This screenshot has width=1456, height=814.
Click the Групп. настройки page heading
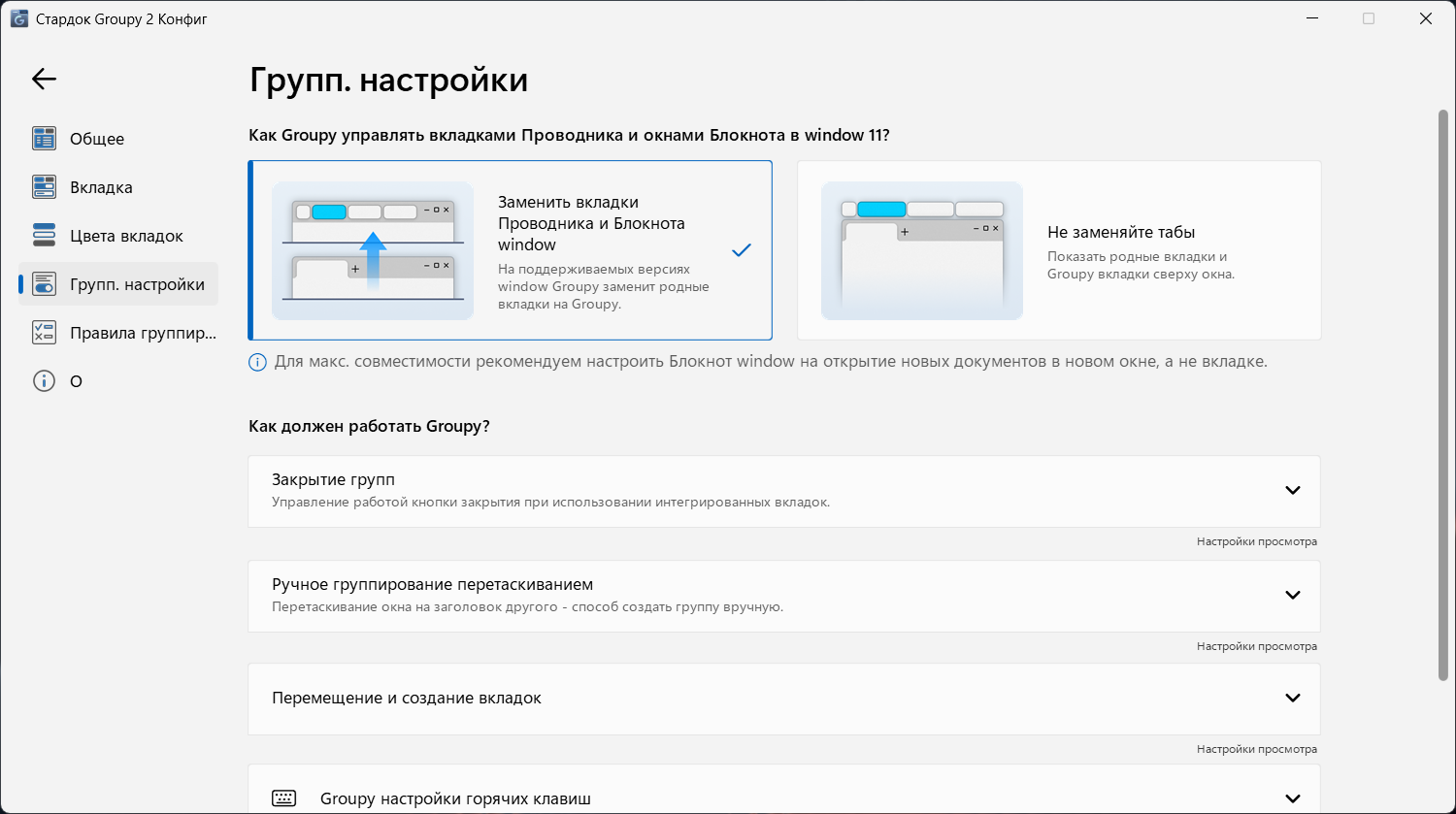pos(388,80)
